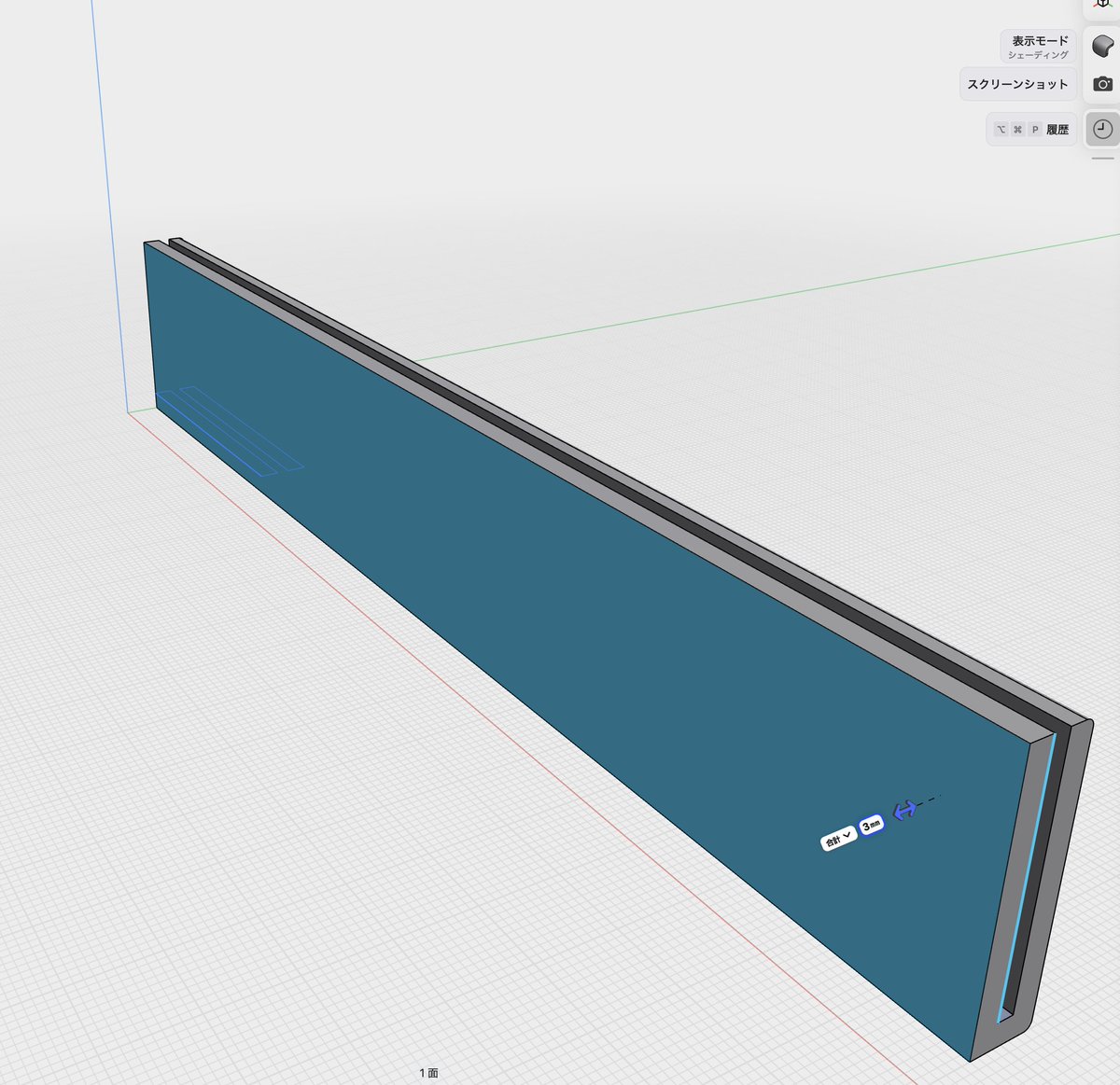Image resolution: width=1120 pixels, height=1085 pixels.
Task: Open the history (履歴) clock icon
Action: pos(1102,129)
